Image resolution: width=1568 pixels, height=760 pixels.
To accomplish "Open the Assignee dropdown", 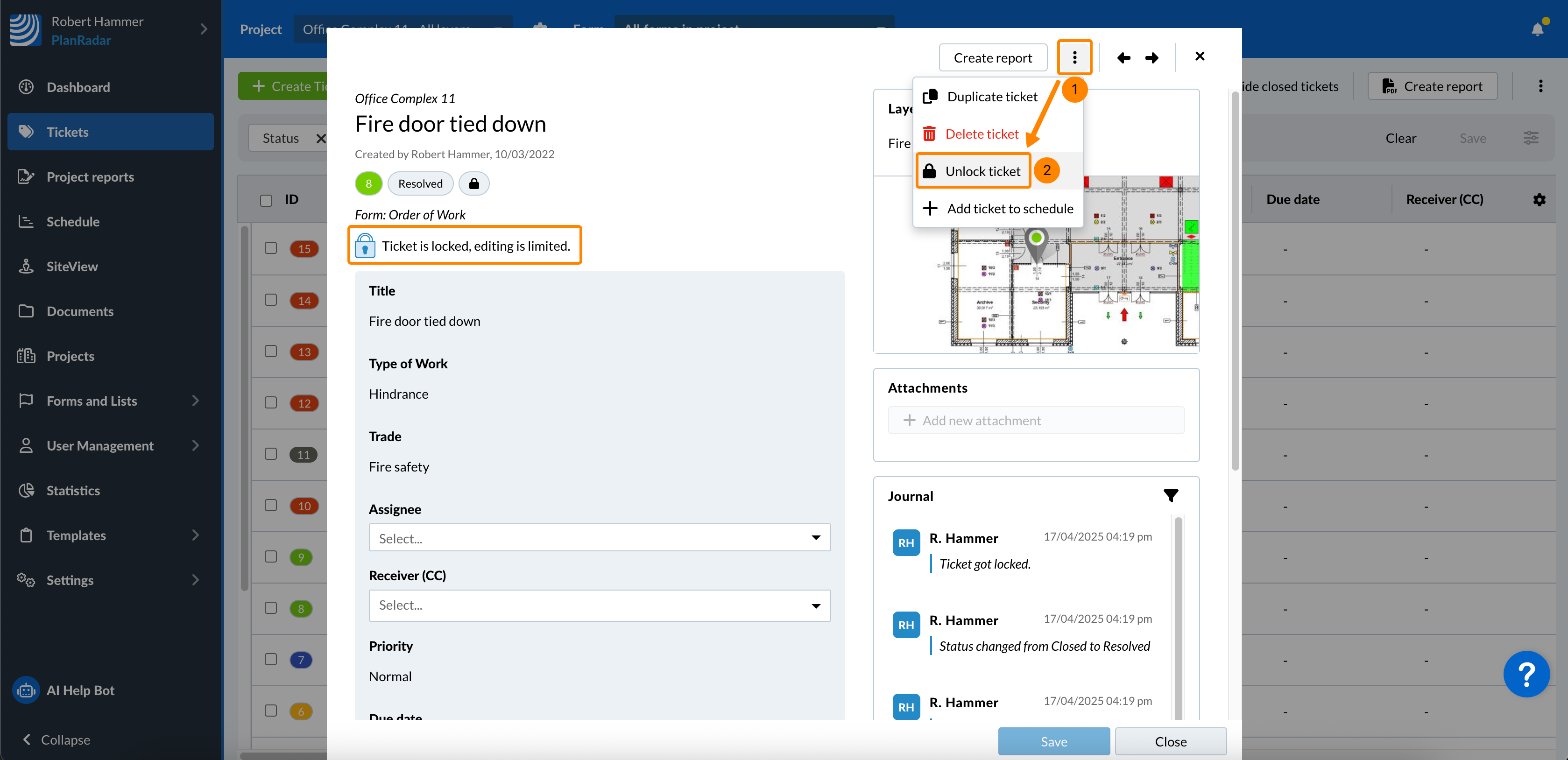I will point(599,537).
